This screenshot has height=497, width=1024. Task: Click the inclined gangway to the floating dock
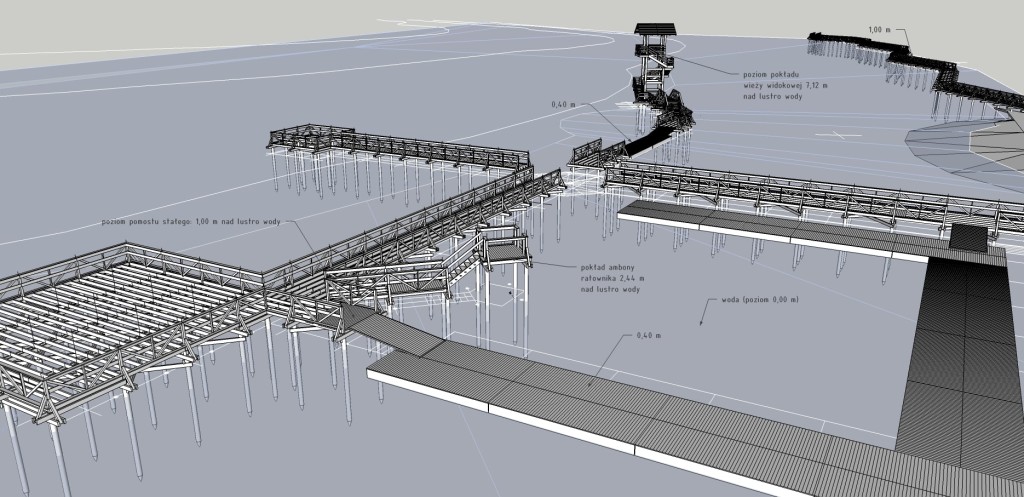tap(390, 330)
